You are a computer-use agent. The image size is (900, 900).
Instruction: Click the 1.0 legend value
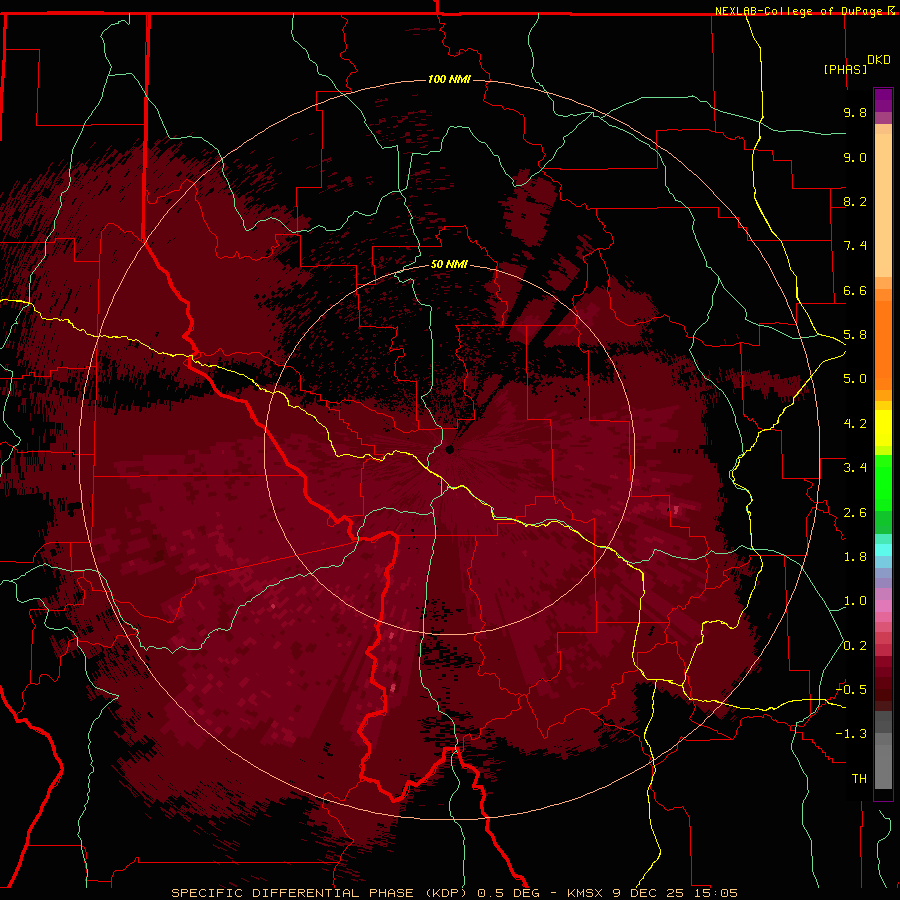click(855, 601)
